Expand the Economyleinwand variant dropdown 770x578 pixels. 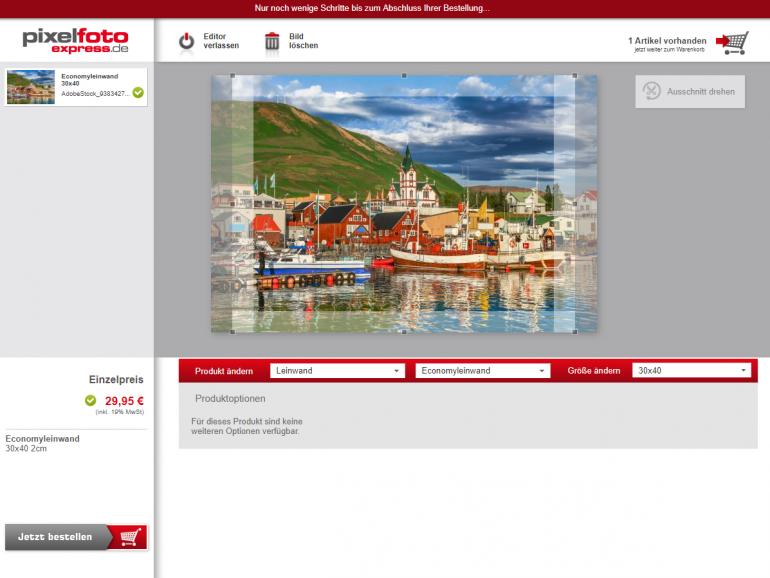pos(482,371)
